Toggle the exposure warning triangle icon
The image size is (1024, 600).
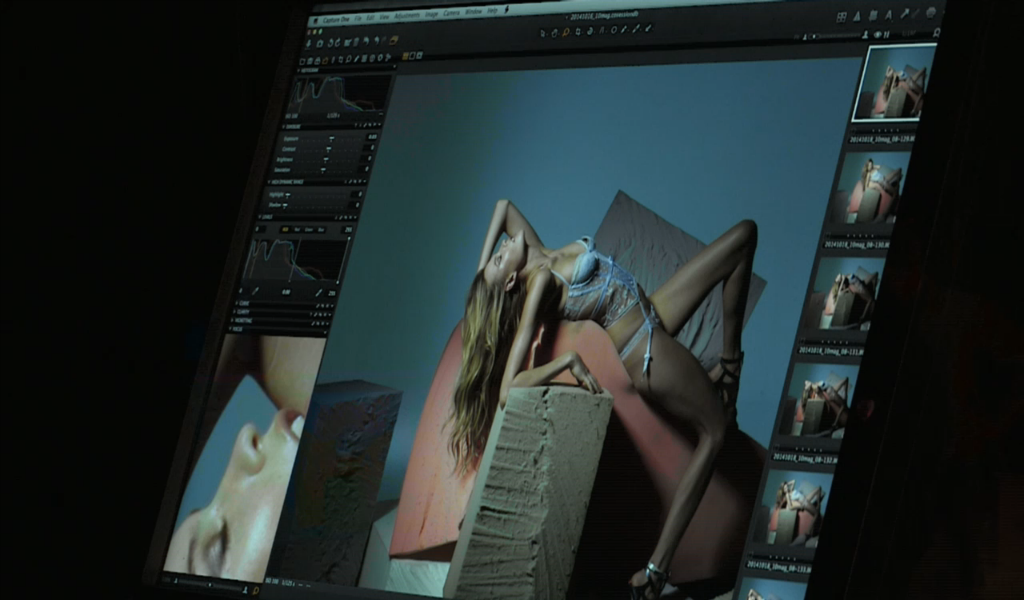click(x=857, y=16)
